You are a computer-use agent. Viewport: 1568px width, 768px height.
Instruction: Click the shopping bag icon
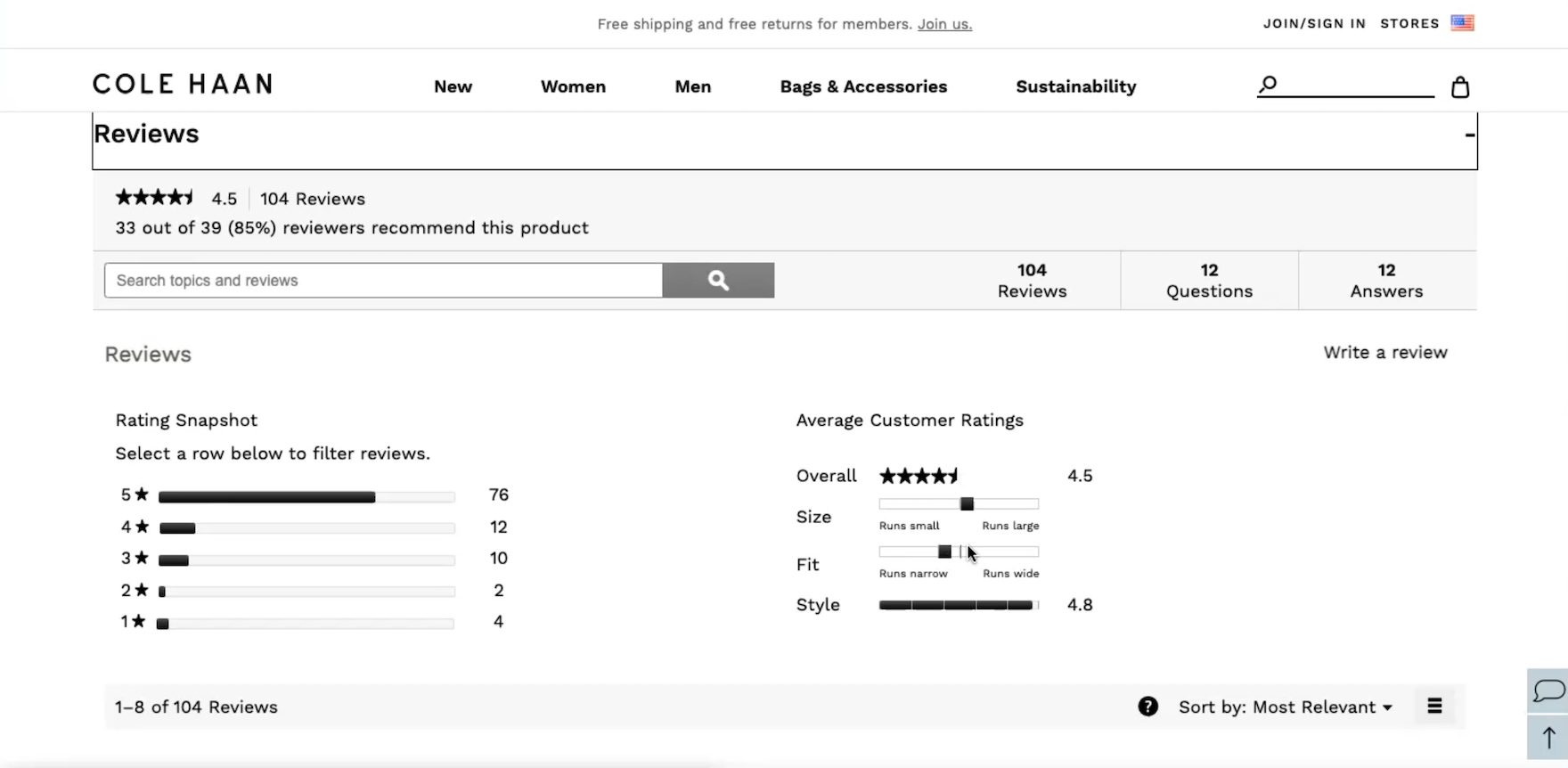[1459, 87]
